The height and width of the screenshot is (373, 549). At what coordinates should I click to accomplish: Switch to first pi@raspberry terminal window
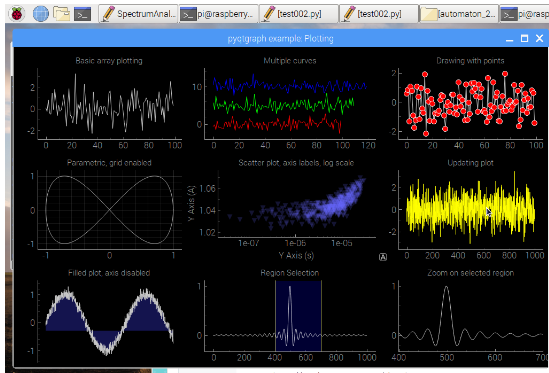point(218,14)
